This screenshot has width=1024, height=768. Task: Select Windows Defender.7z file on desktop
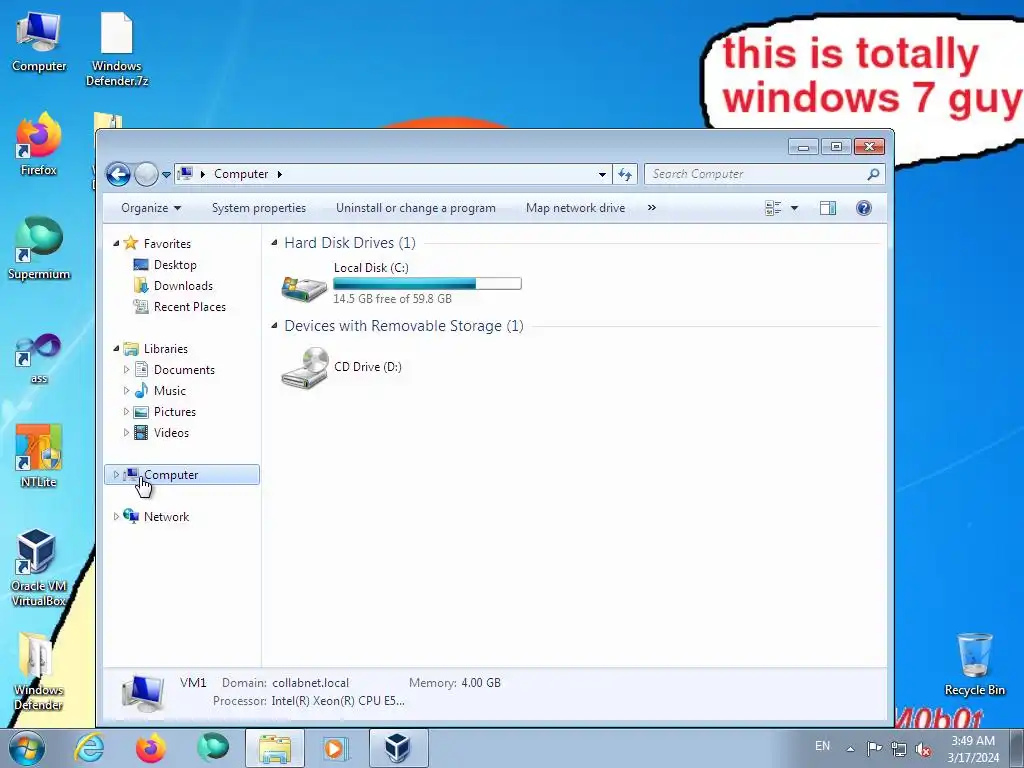(117, 49)
